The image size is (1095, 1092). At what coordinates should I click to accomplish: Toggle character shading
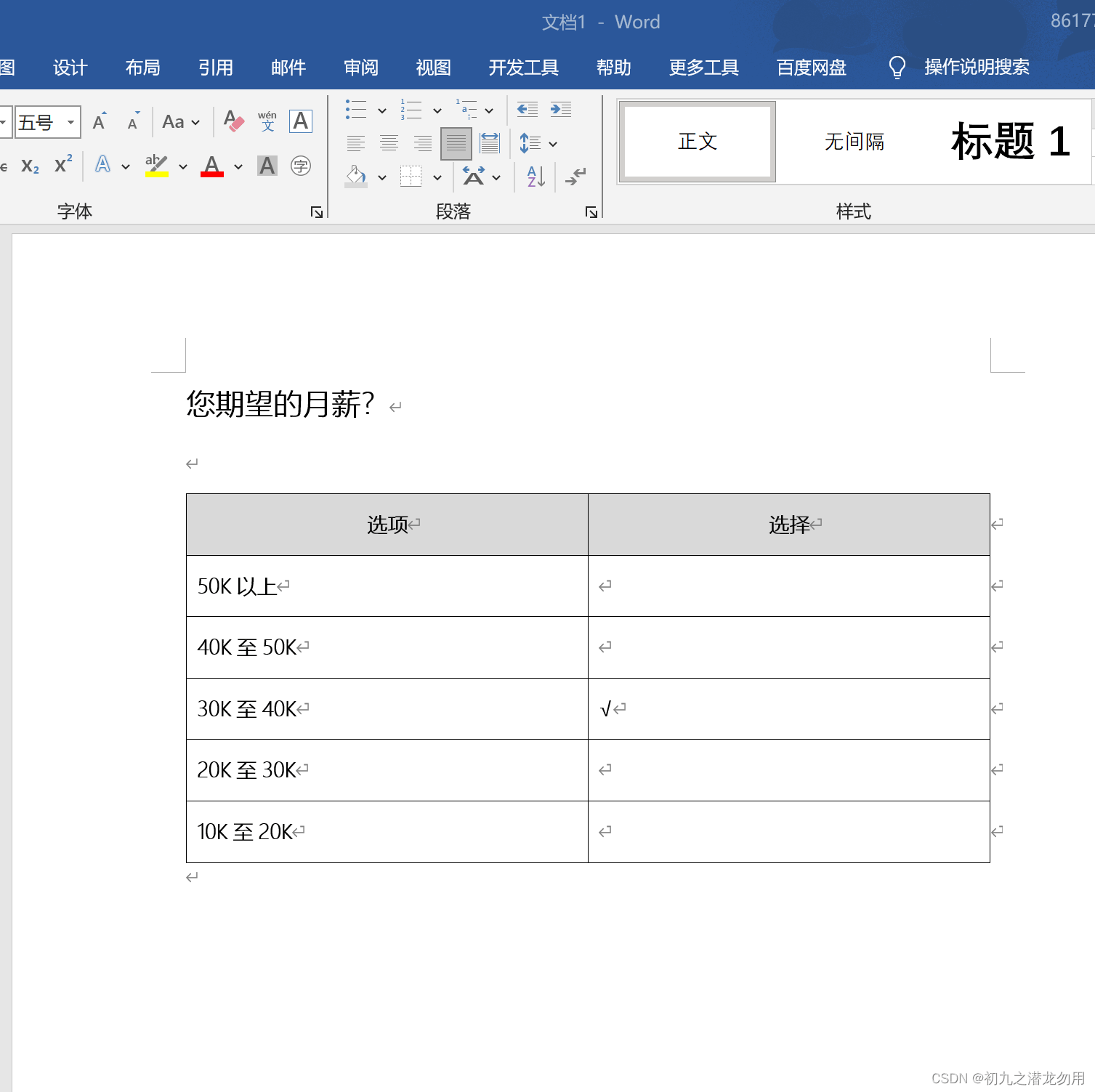click(x=267, y=166)
